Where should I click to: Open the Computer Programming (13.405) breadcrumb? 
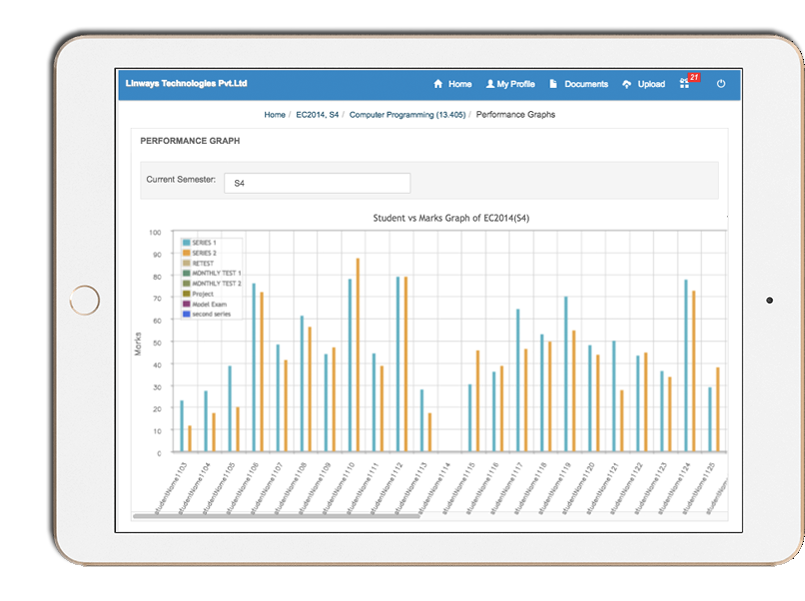[408, 114]
